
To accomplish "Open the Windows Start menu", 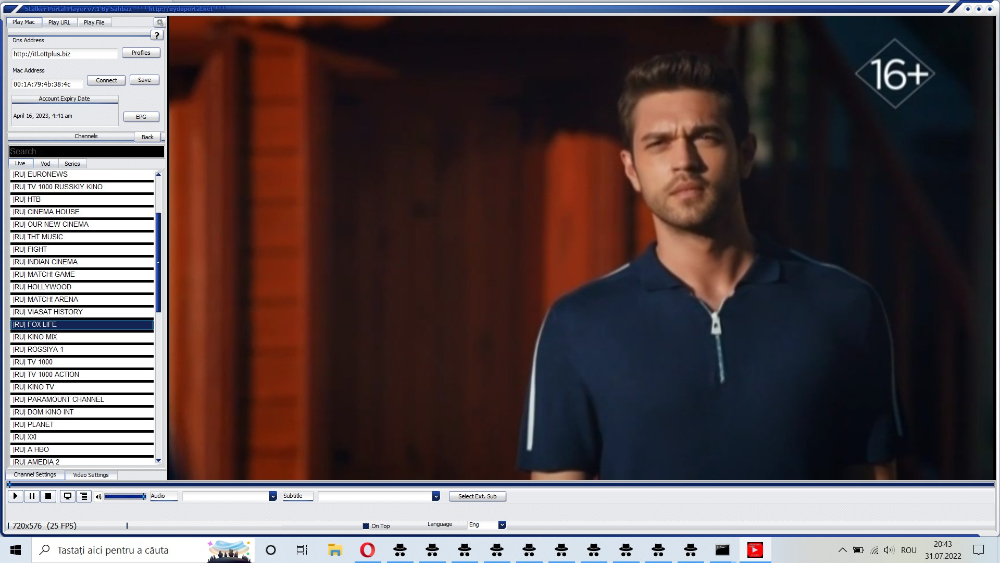I will [x=15, y=550].
